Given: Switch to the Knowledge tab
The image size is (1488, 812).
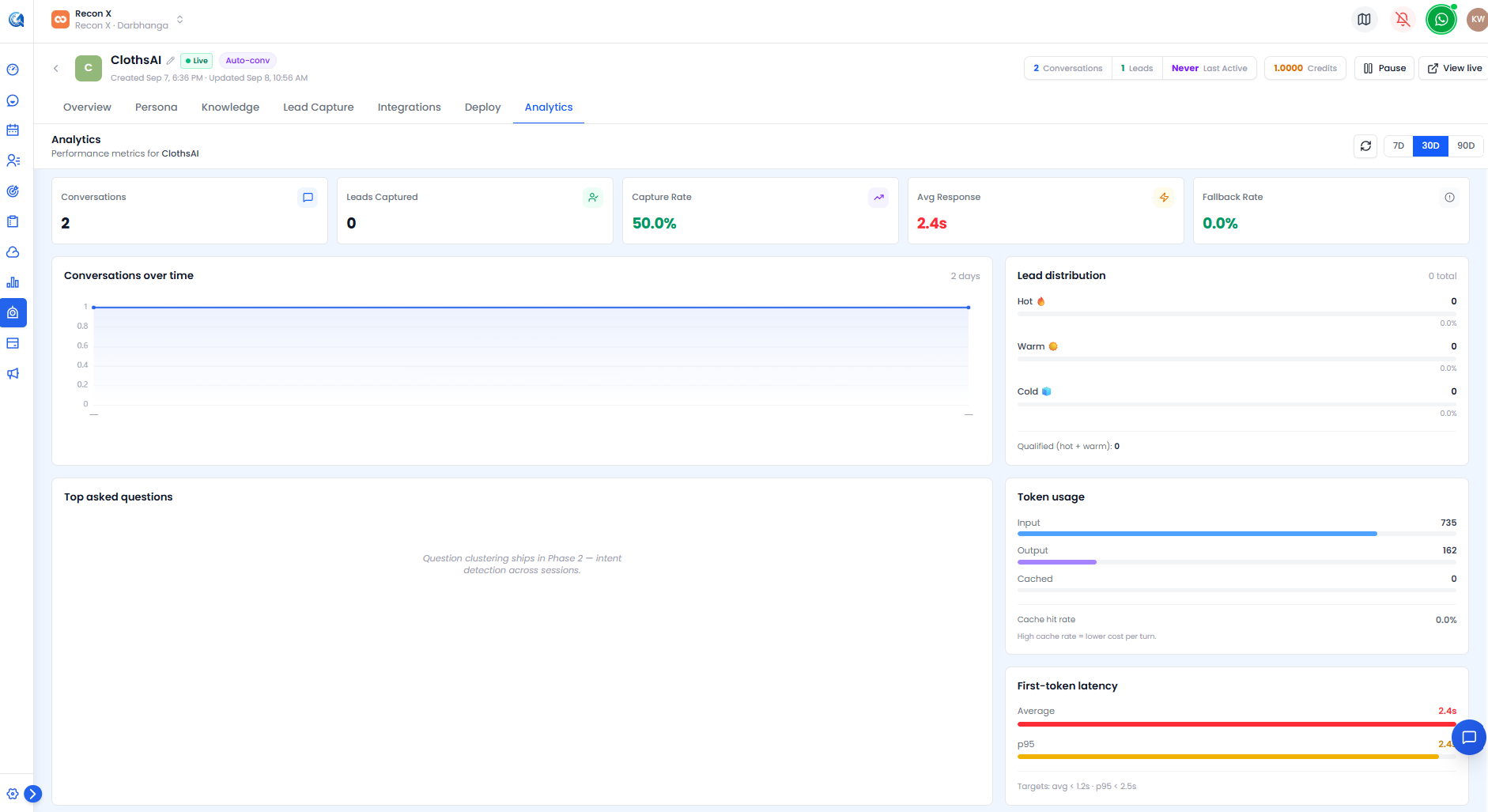Looking at the screenshot, I should coord(230,108).
